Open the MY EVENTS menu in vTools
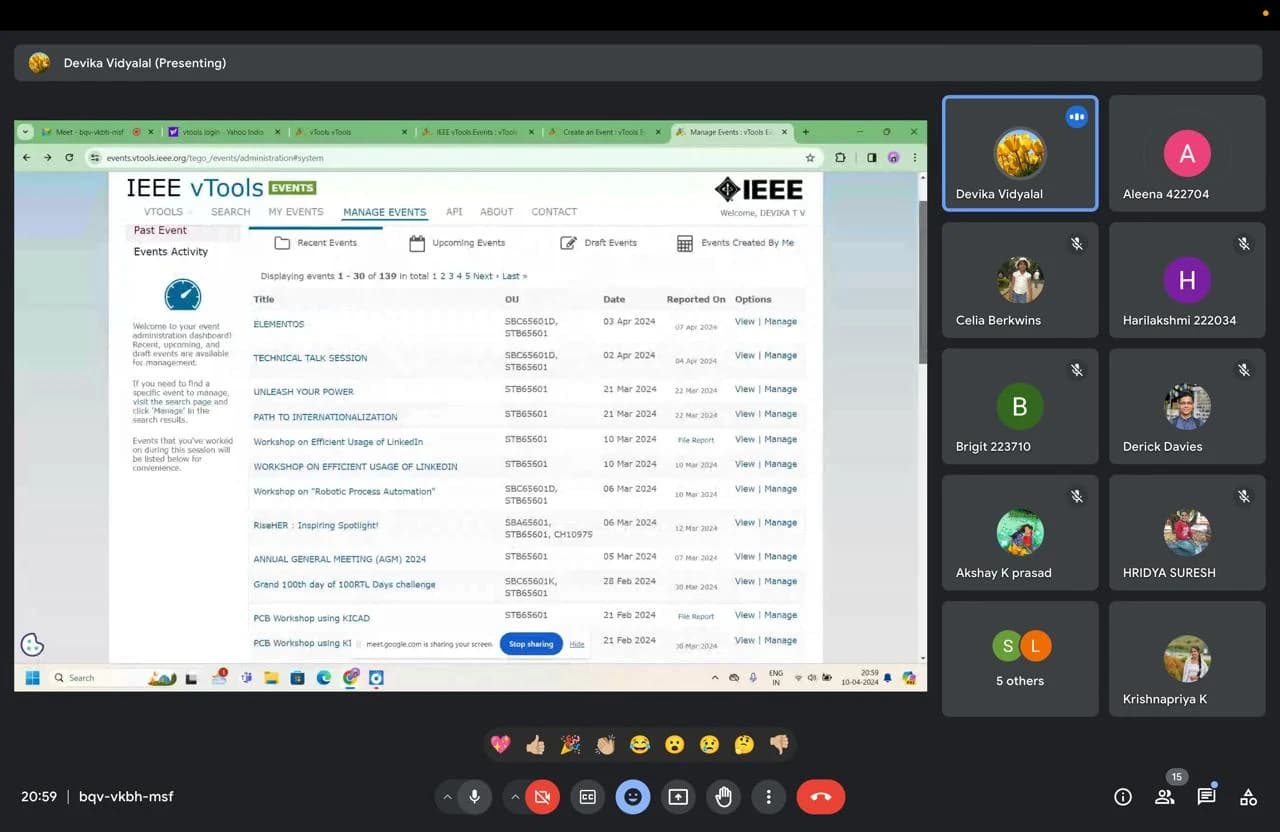 point(295,212)
